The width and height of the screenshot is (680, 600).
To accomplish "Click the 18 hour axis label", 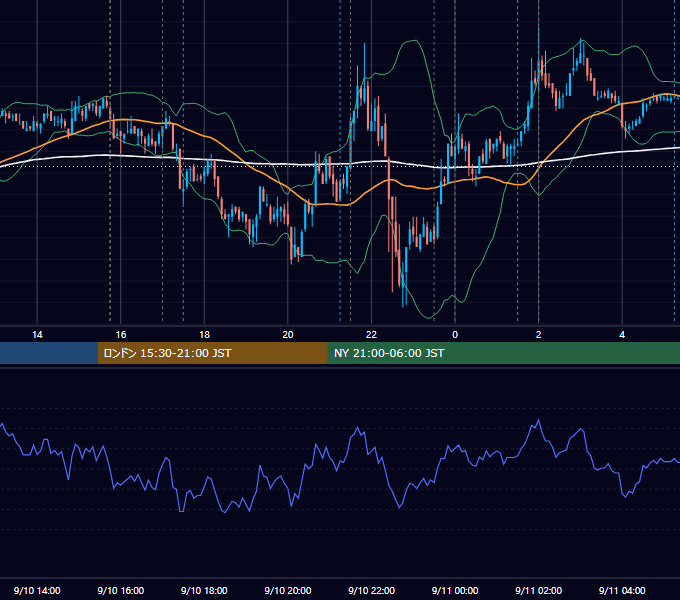I will [x=204, y=335].
